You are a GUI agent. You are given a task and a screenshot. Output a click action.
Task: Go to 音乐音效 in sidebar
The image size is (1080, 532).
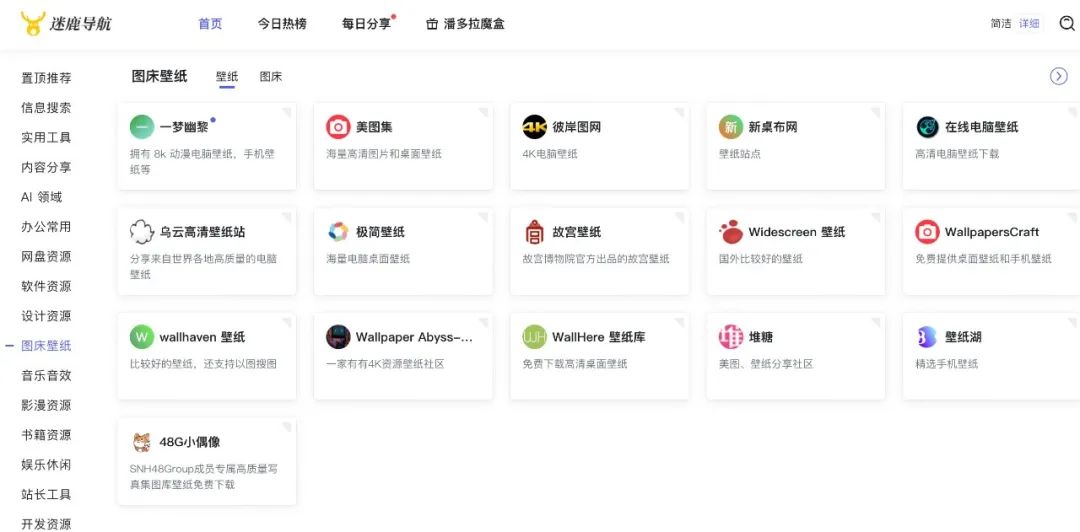click(x=46, y=376)
